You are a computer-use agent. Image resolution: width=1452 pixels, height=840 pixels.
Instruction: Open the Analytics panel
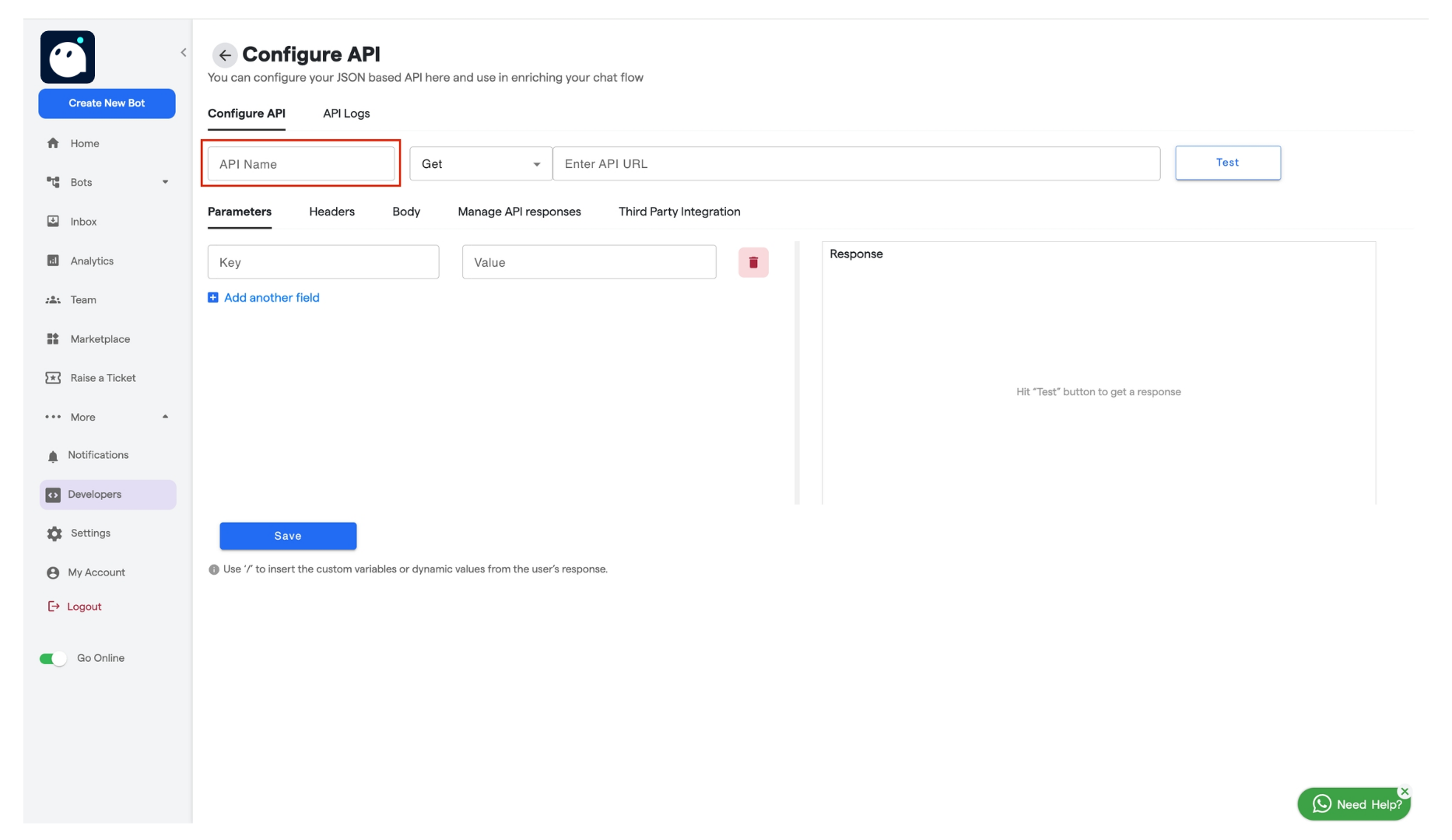coord(91,261)
